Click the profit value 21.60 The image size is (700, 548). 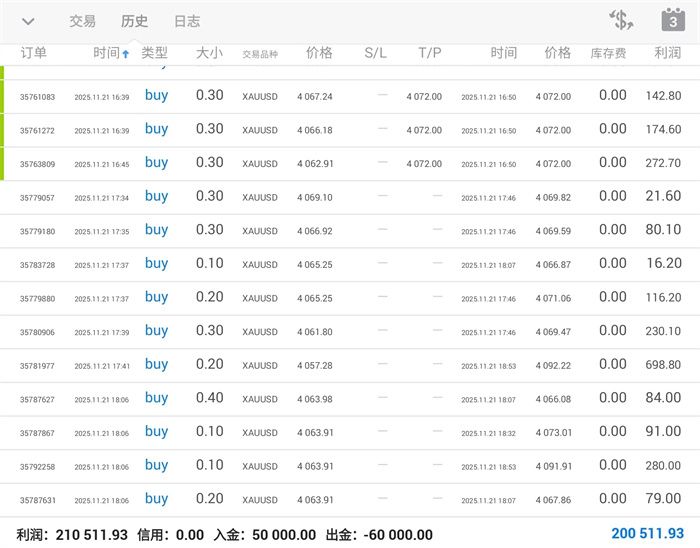click(x=663, y=196)
